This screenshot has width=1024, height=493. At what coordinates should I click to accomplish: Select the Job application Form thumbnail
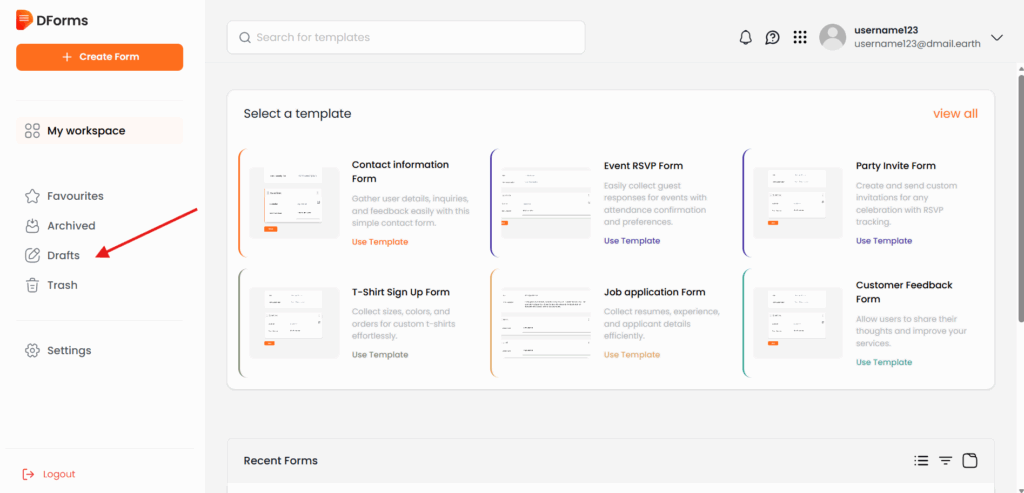pos(546,323)
